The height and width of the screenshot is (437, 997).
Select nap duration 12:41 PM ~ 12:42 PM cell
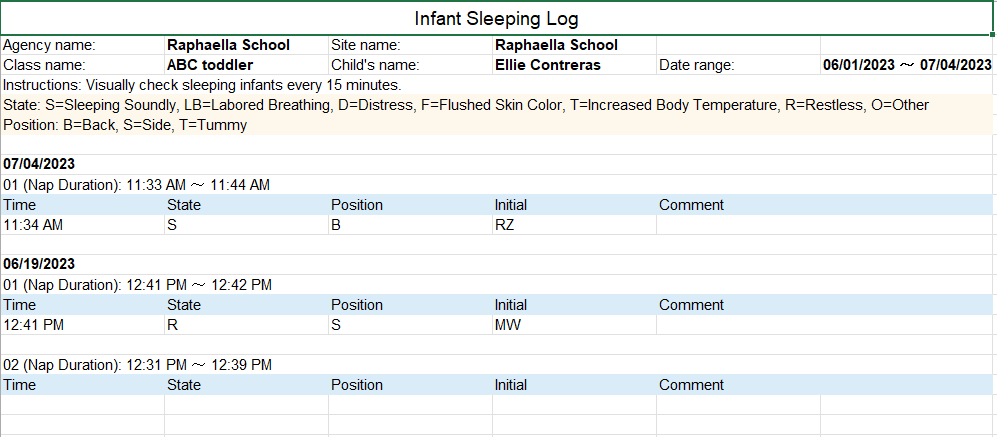coord(137,285)
